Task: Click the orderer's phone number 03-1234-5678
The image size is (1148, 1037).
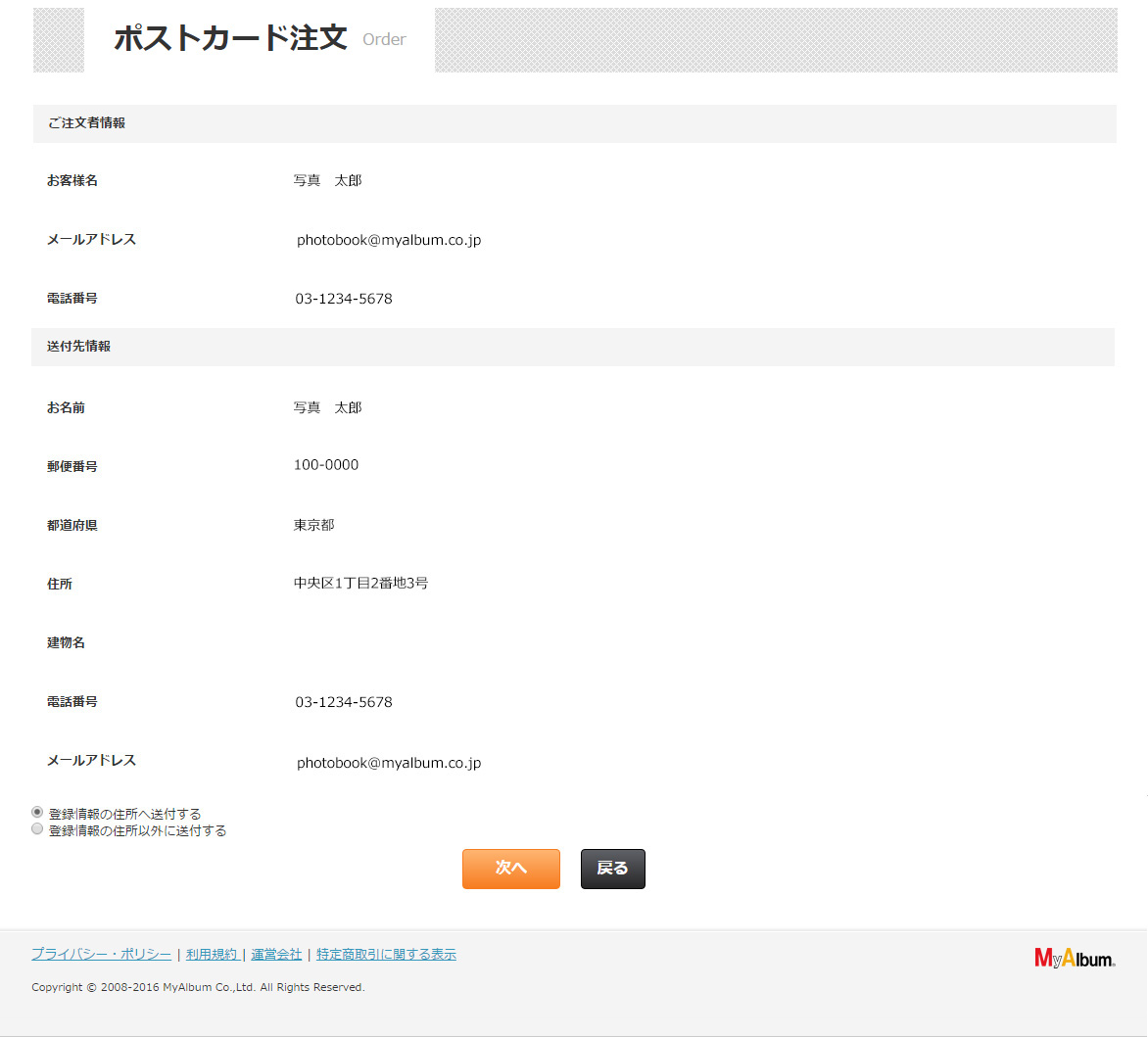Action: (344, 299)
